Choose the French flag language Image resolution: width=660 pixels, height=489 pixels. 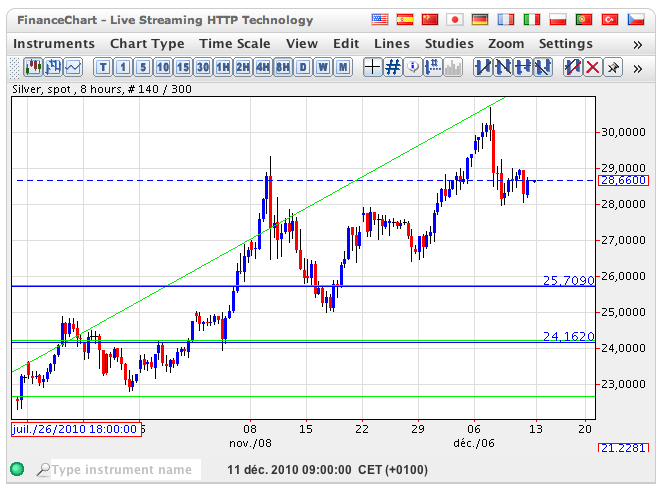point(506,20)
